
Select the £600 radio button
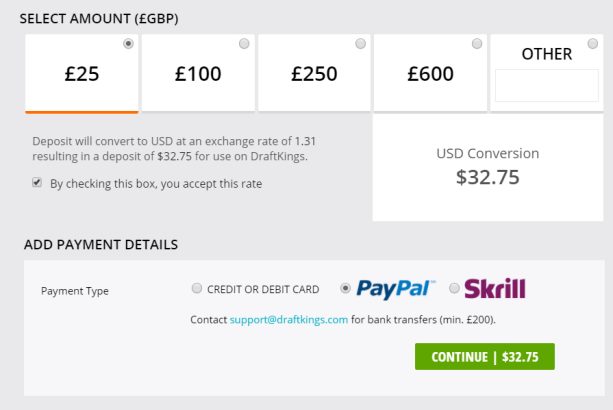tap(477, 43)
